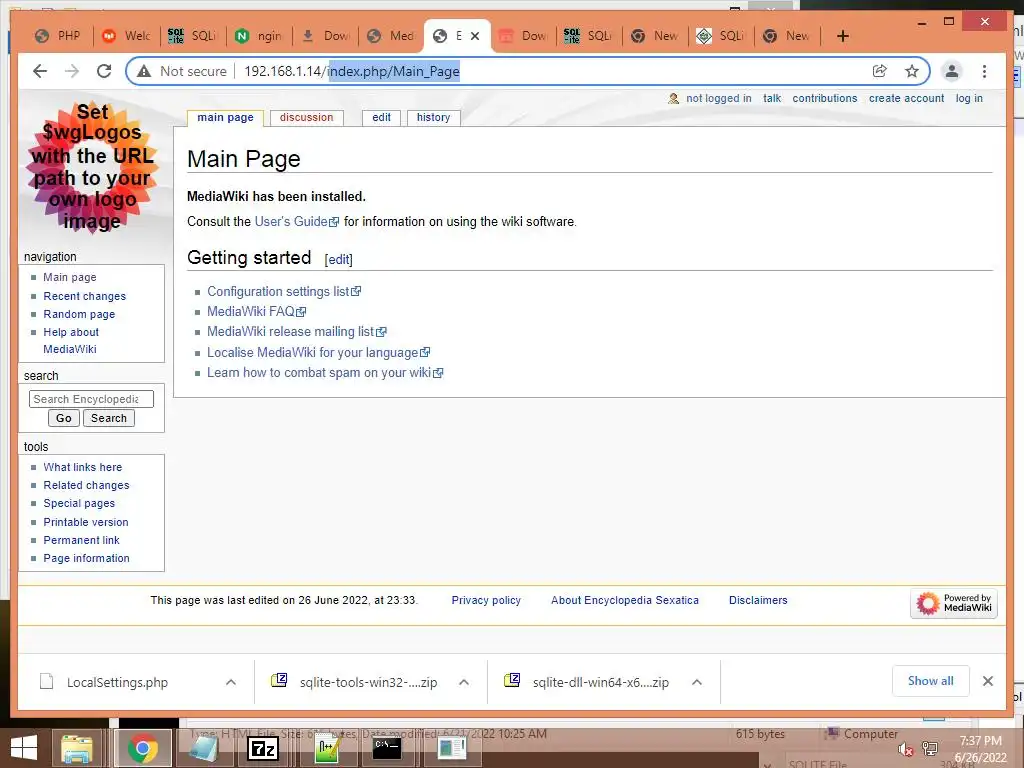Switch to the nginx browser tab
The image size is (1024, 768).
[259, 36]
